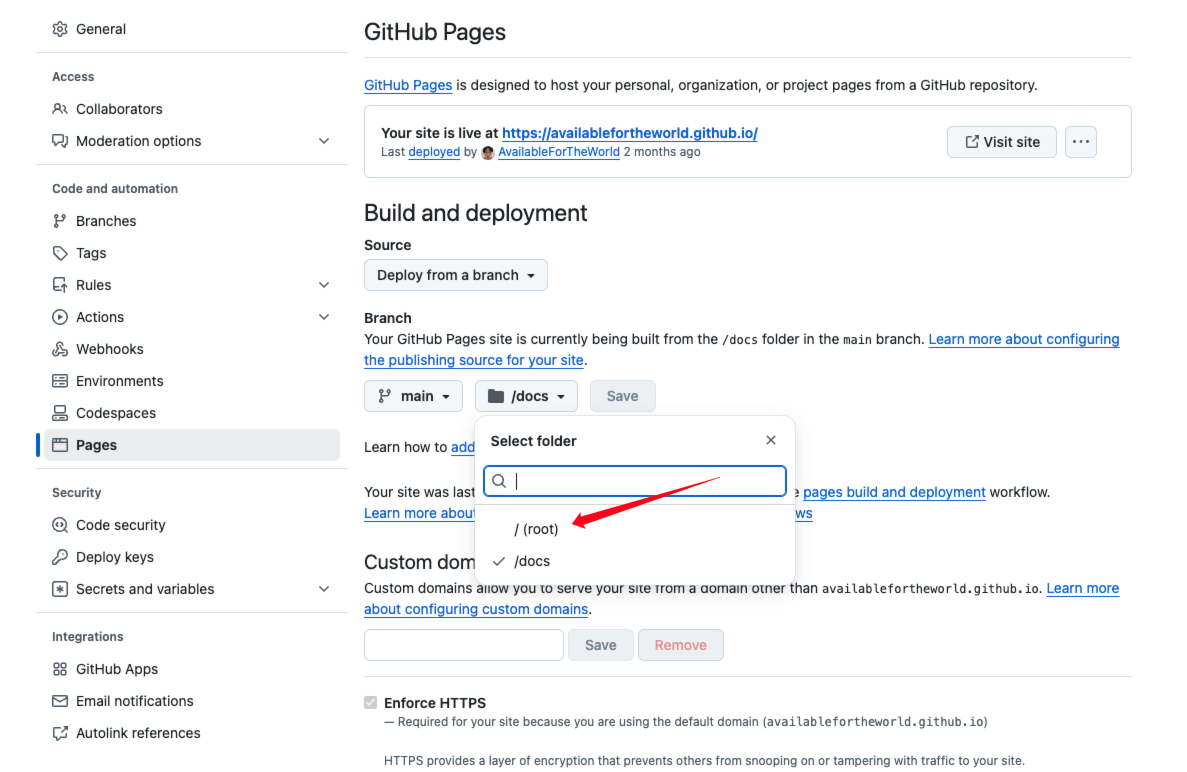Click the custom domain text field
This screenshot has height=772, width=1187.
click(463, 645)
